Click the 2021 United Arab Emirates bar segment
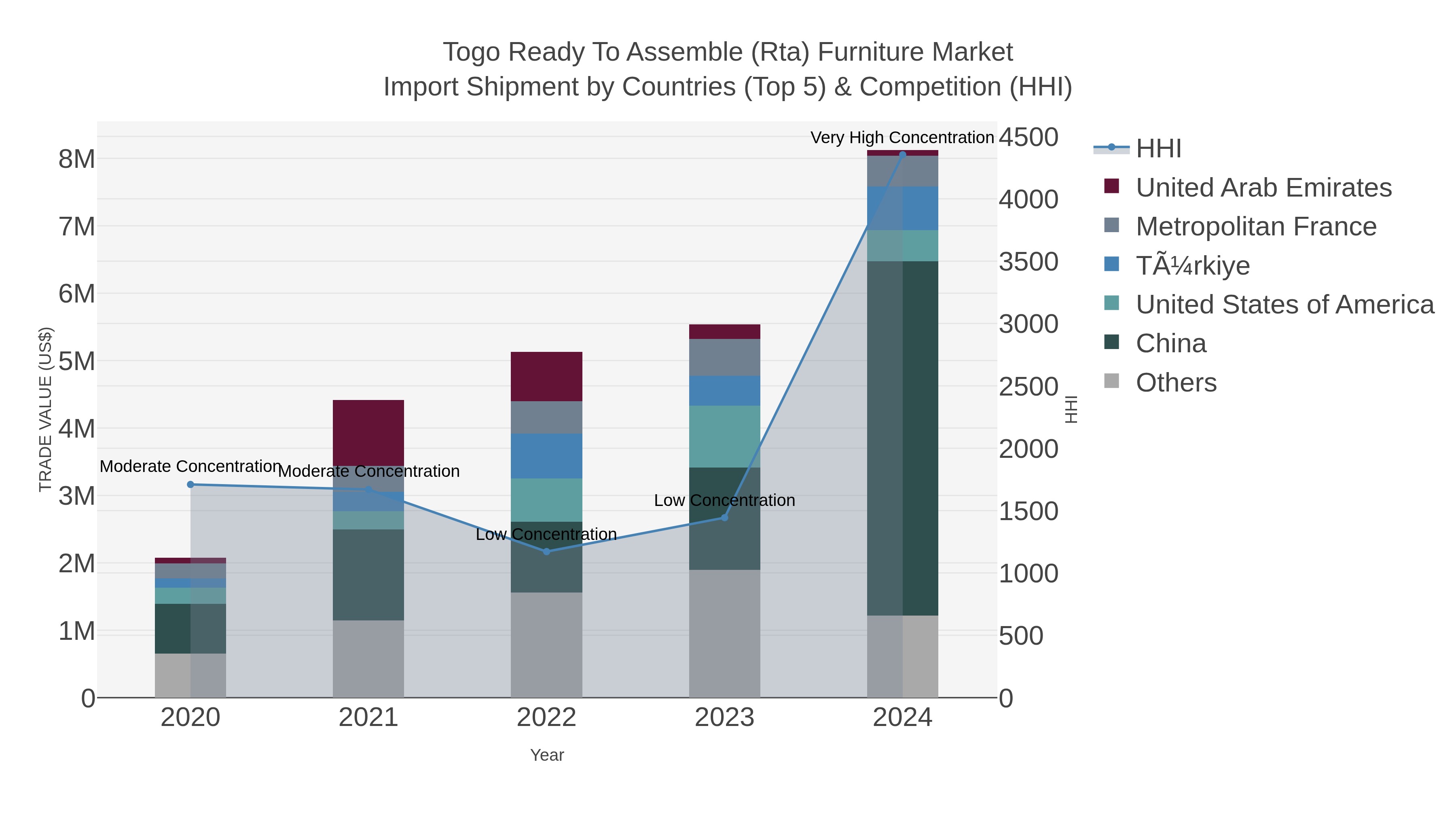 coord(368,433)
